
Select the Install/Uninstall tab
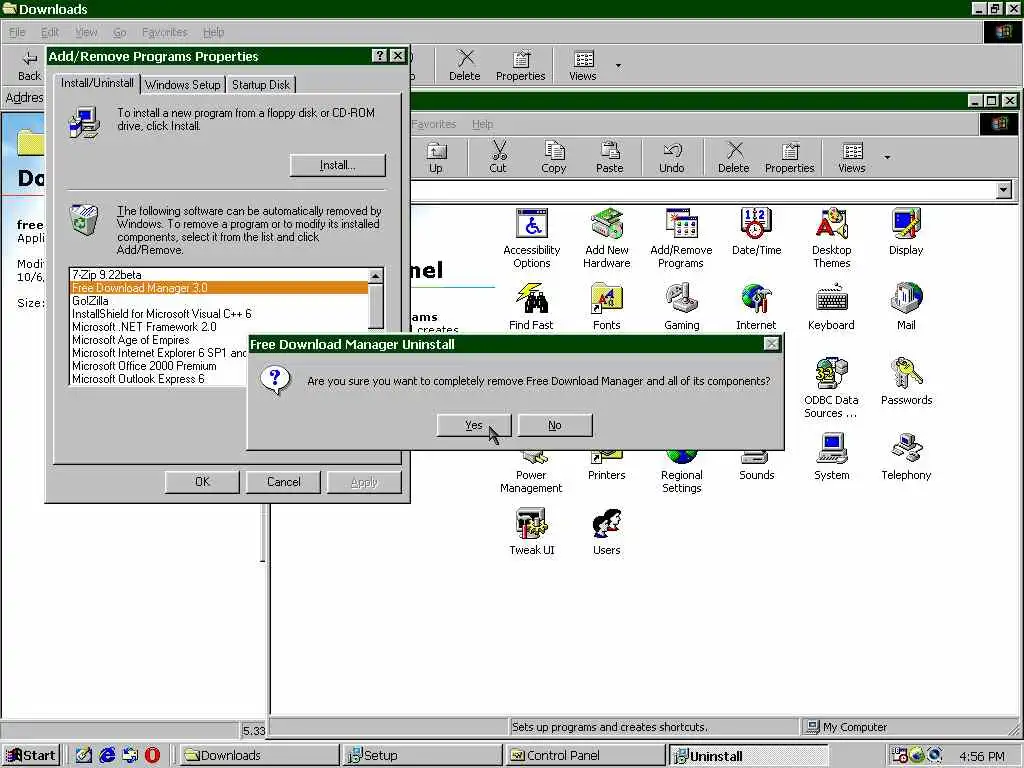97,83
